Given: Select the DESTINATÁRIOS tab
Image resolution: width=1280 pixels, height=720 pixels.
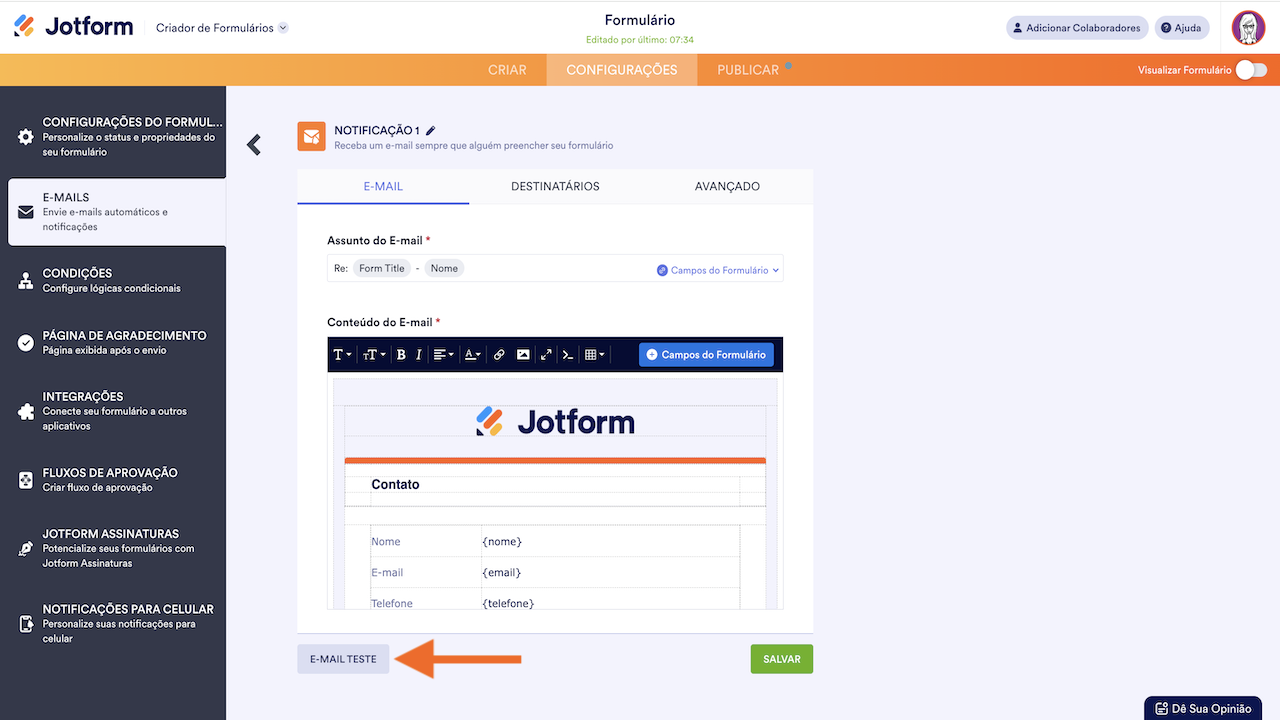Looking at the screenshot, I should 555,186.
